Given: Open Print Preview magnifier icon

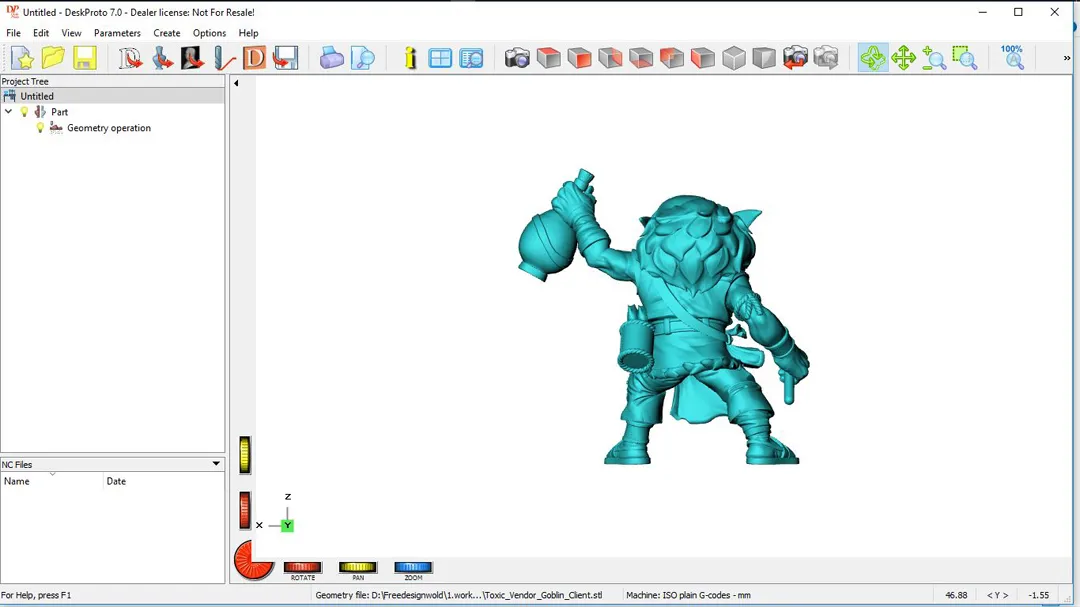Looking at the screenshot, I should point(362,58).
